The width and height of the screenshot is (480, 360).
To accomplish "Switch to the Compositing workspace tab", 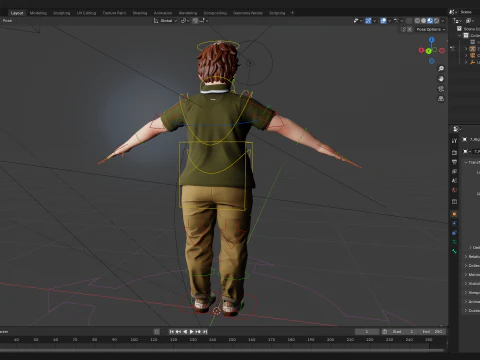I will pos(215,13).
